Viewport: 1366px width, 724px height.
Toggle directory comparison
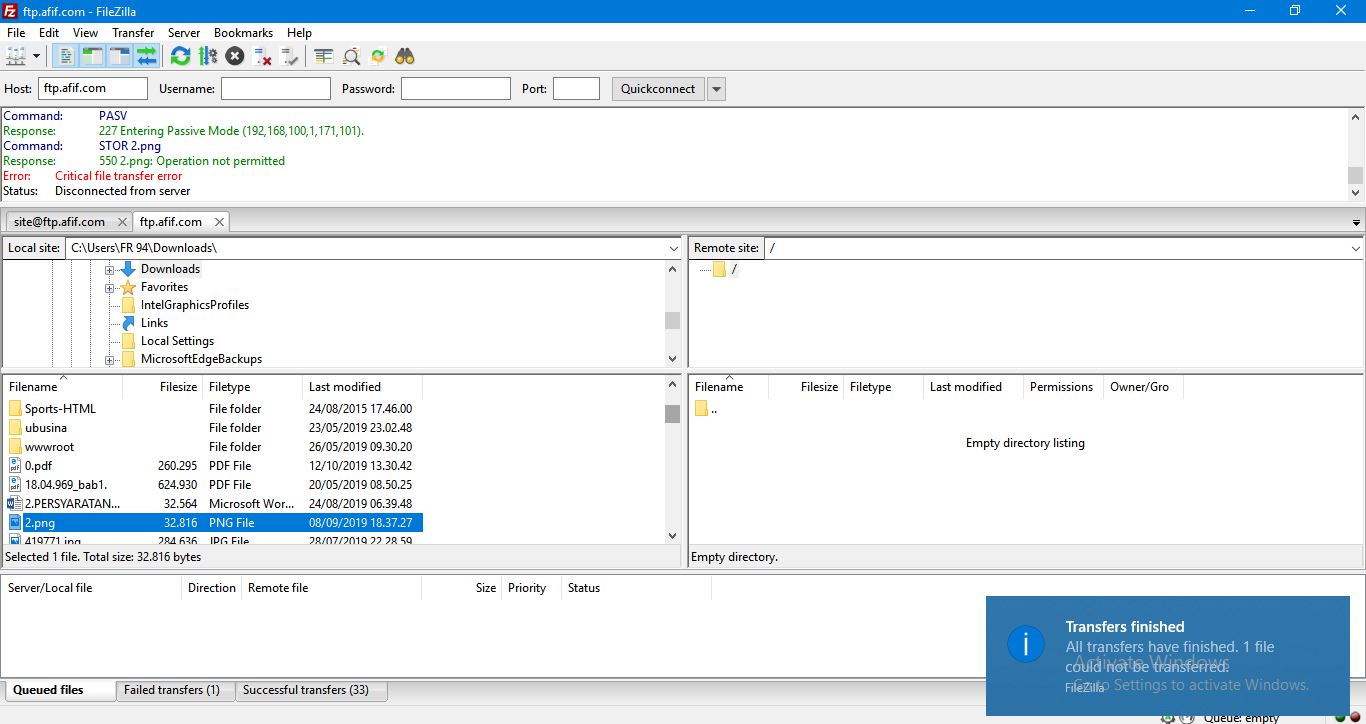click(351, 56)
